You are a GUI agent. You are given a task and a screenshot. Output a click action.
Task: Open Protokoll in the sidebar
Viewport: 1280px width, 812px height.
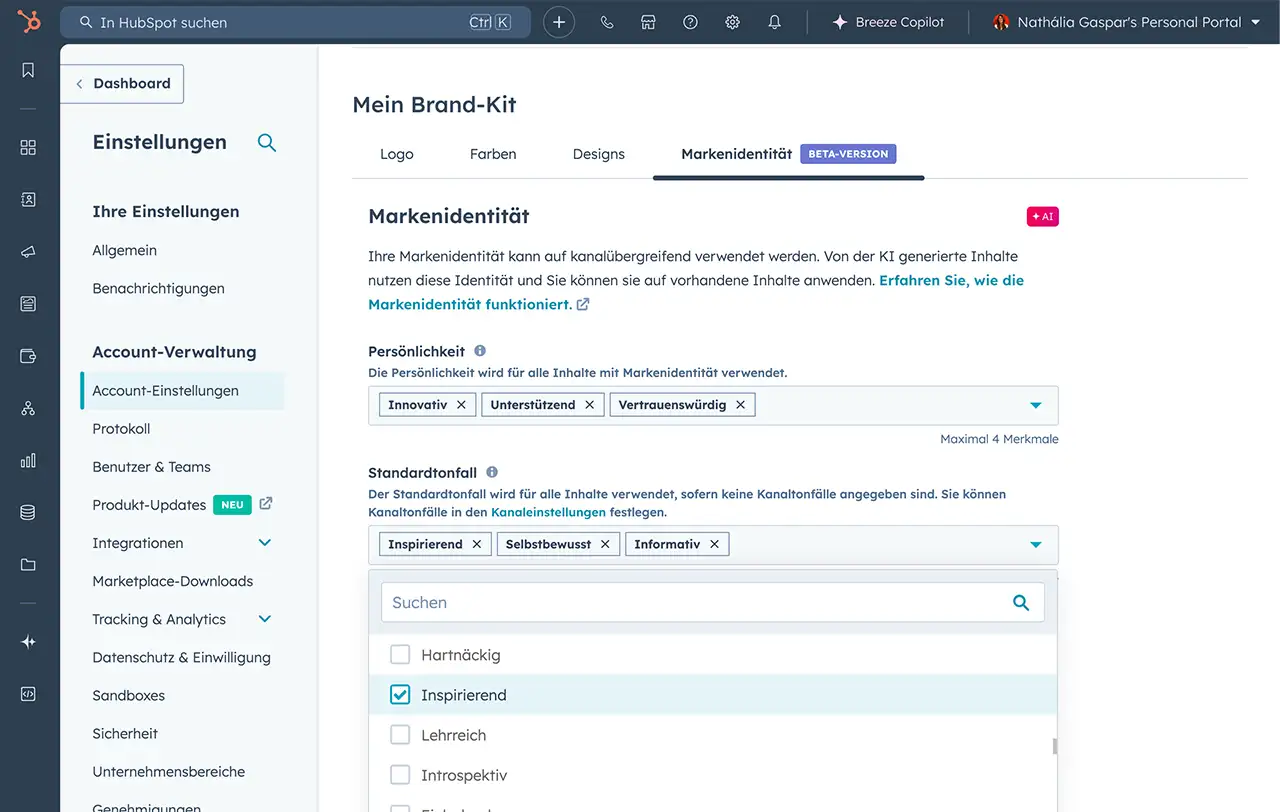121,428
